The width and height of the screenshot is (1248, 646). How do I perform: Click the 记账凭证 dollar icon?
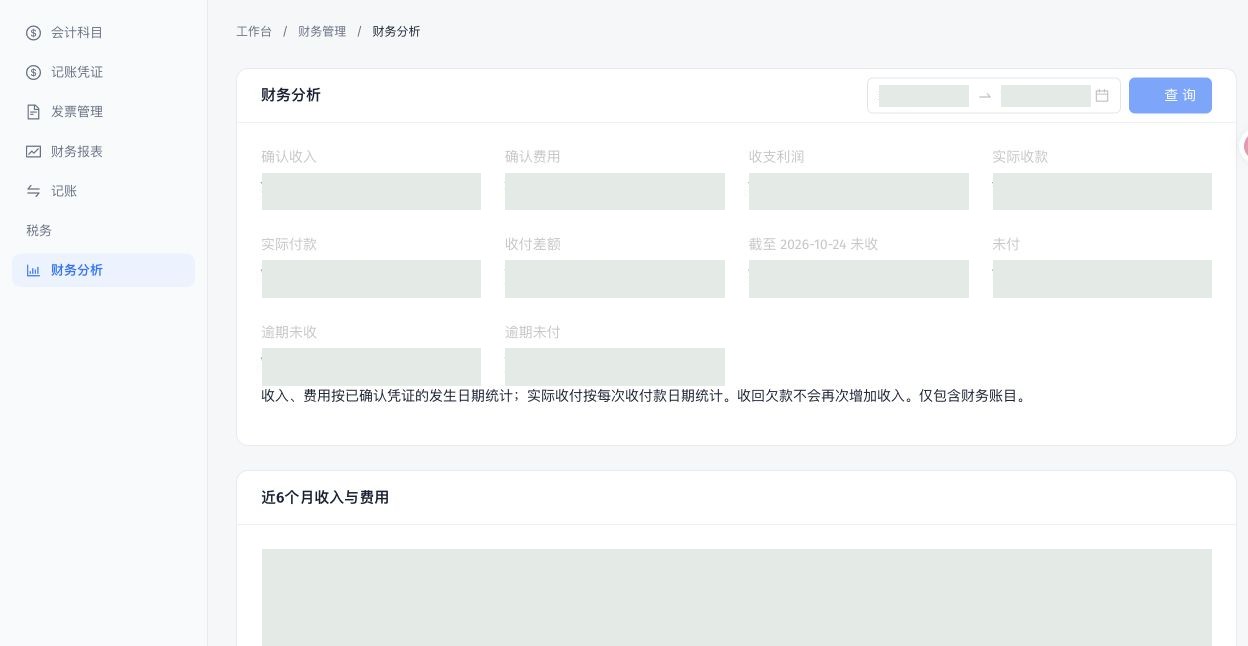[33, 72]
